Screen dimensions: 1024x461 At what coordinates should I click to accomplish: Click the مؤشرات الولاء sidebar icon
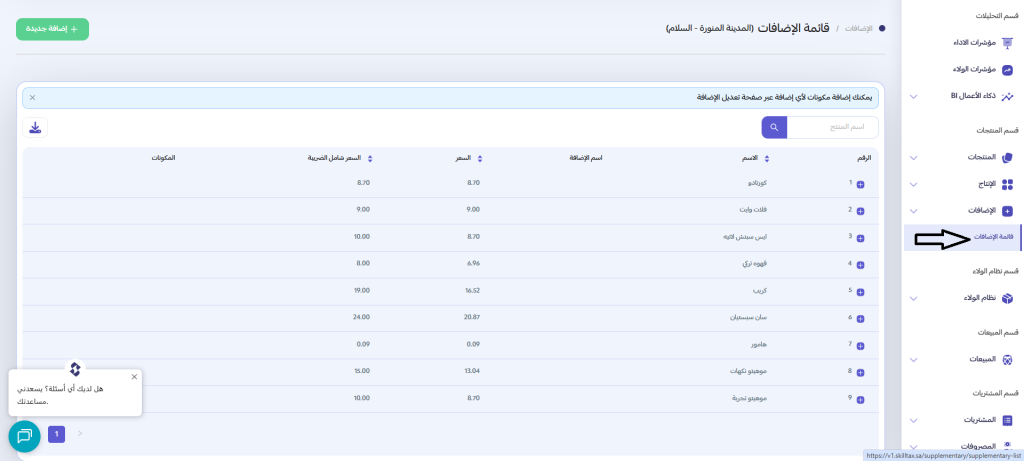(x=1007, y=69)
